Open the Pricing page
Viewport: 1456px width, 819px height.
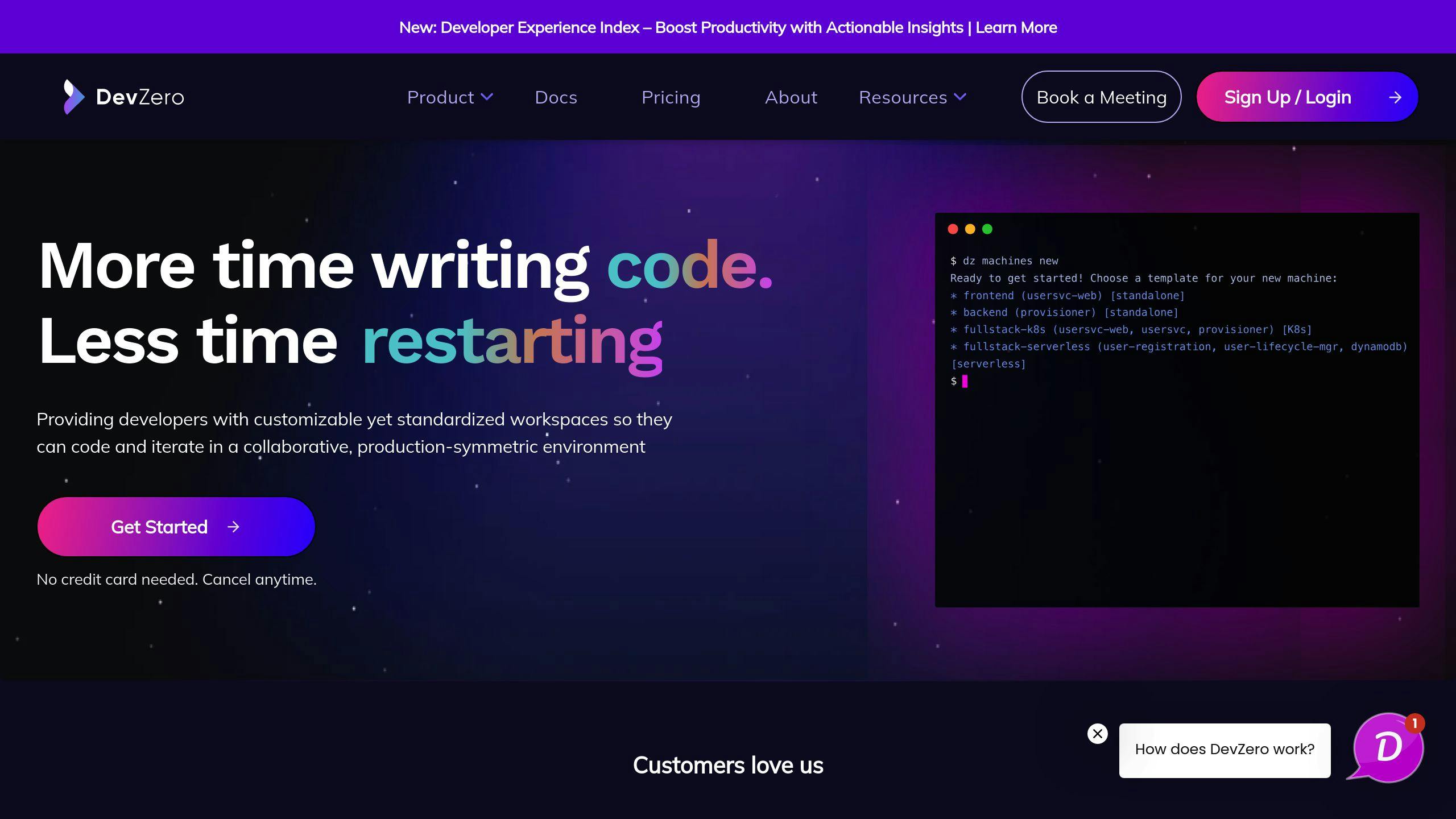coord(671,96)
